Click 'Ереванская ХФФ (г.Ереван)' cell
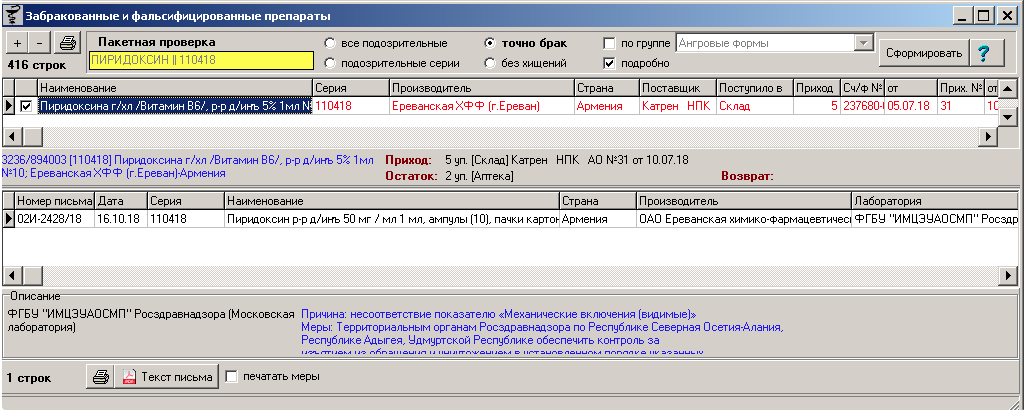The width and height of the screenshot is (1026, 412). click(482, 106)
